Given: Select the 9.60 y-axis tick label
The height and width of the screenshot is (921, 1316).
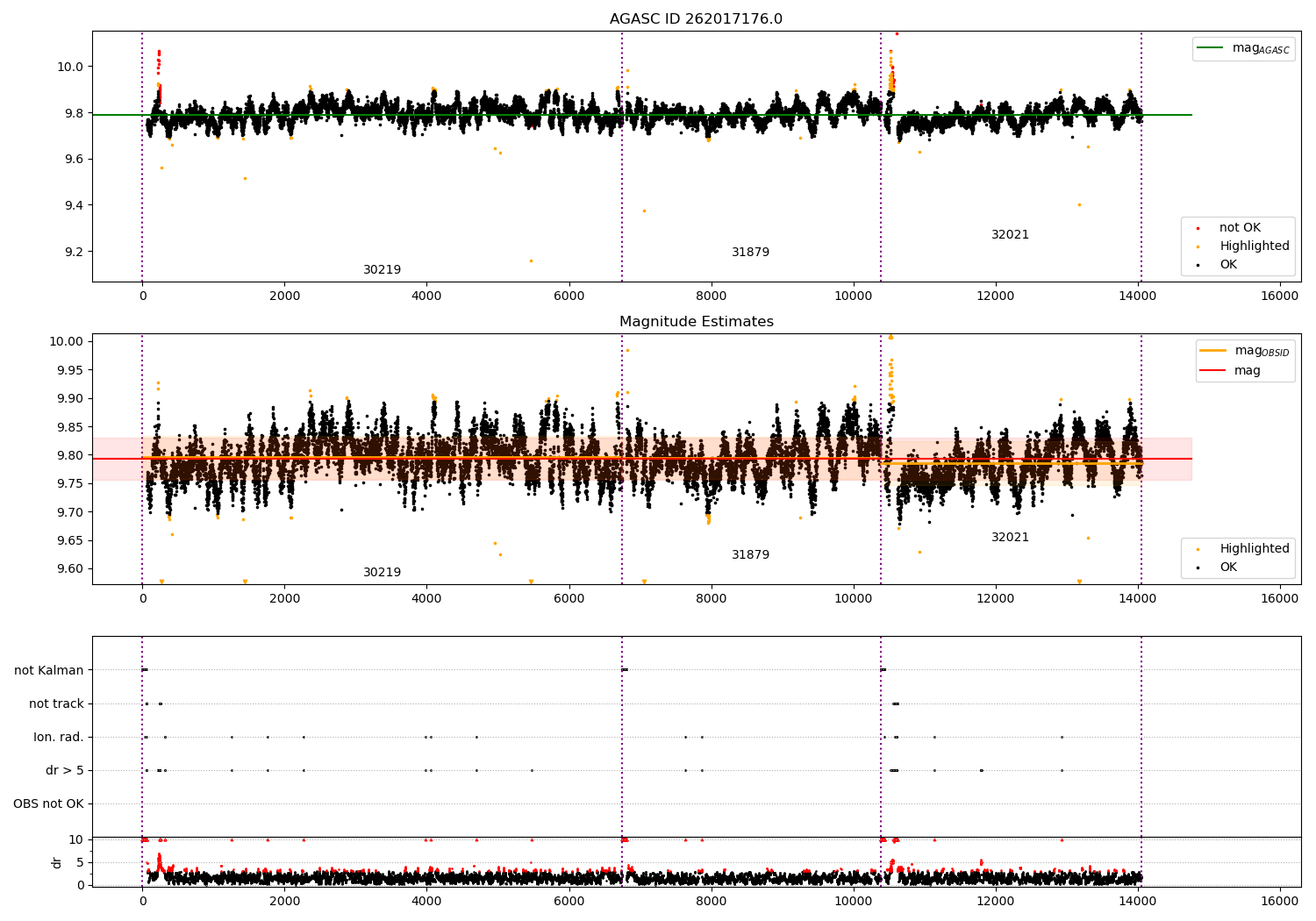Looking at the screenshot, I should [x=71, y=568].
